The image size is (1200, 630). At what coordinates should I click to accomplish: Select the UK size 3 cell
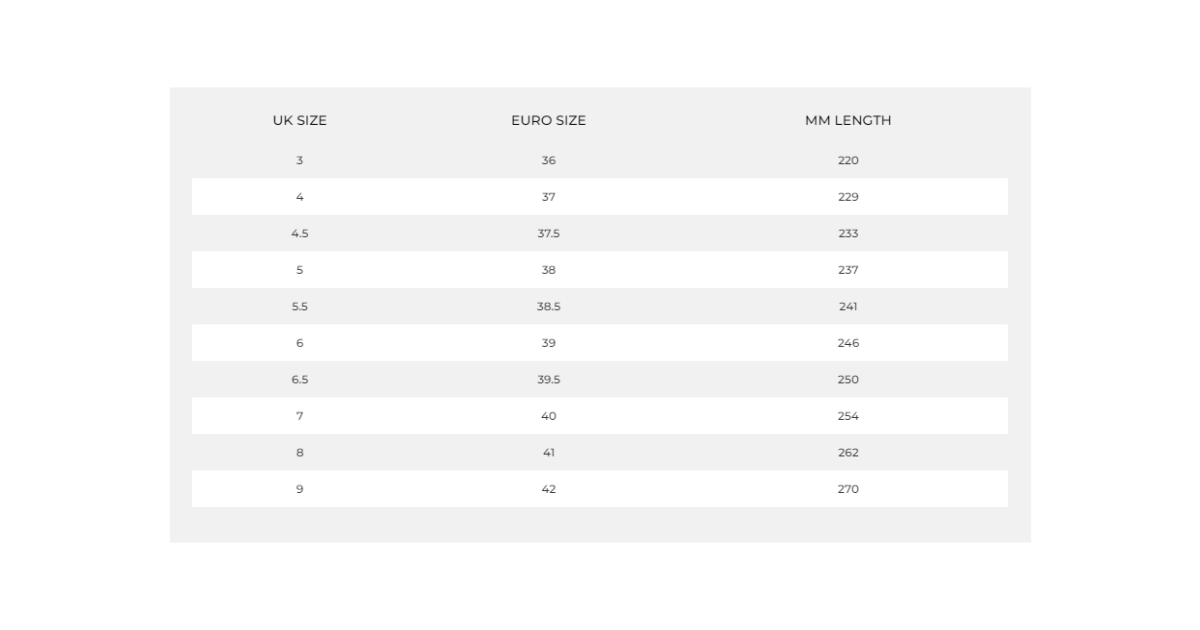[299, 160]
